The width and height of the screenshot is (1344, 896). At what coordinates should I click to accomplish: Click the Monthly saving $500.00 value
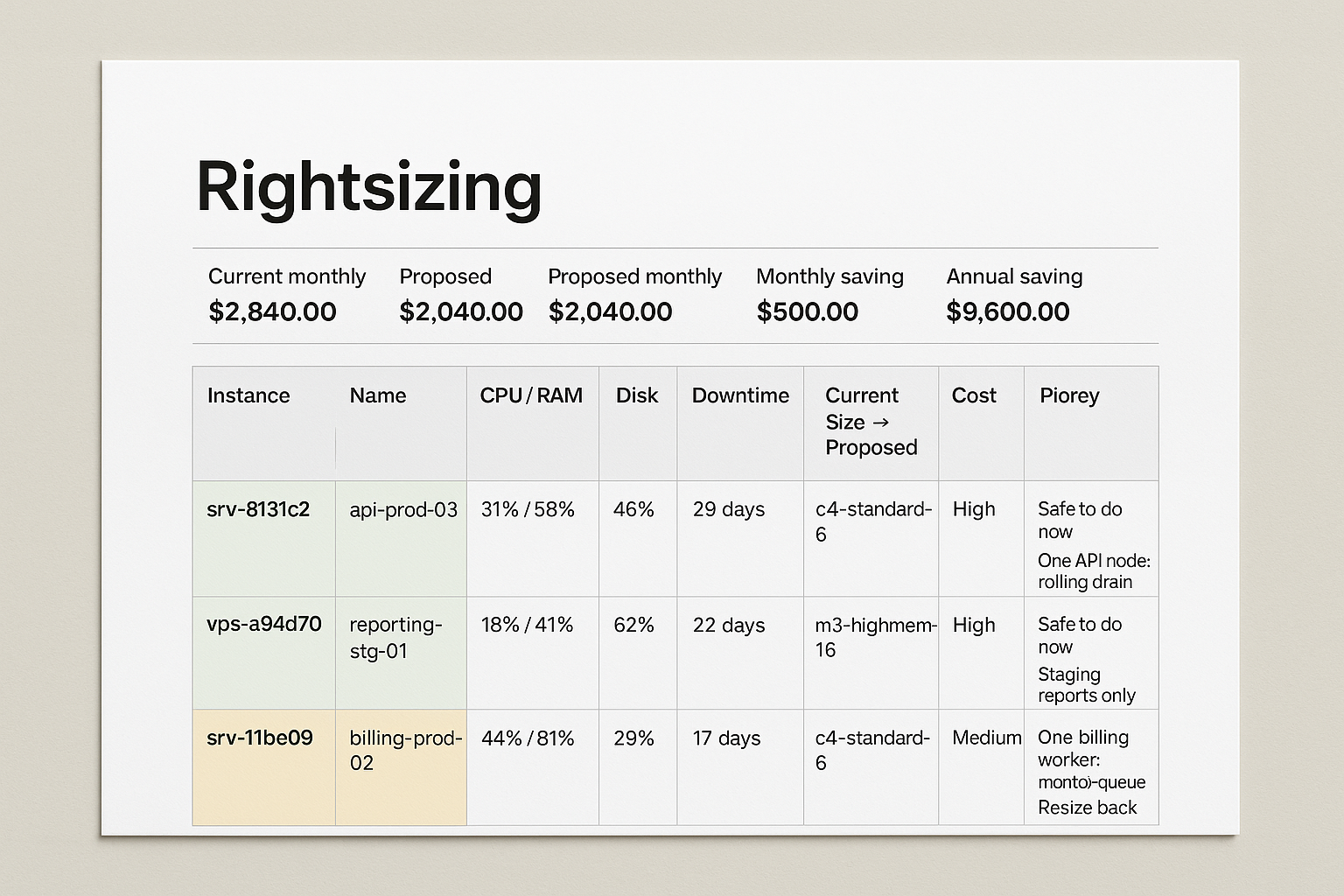[x=807, y=311]
